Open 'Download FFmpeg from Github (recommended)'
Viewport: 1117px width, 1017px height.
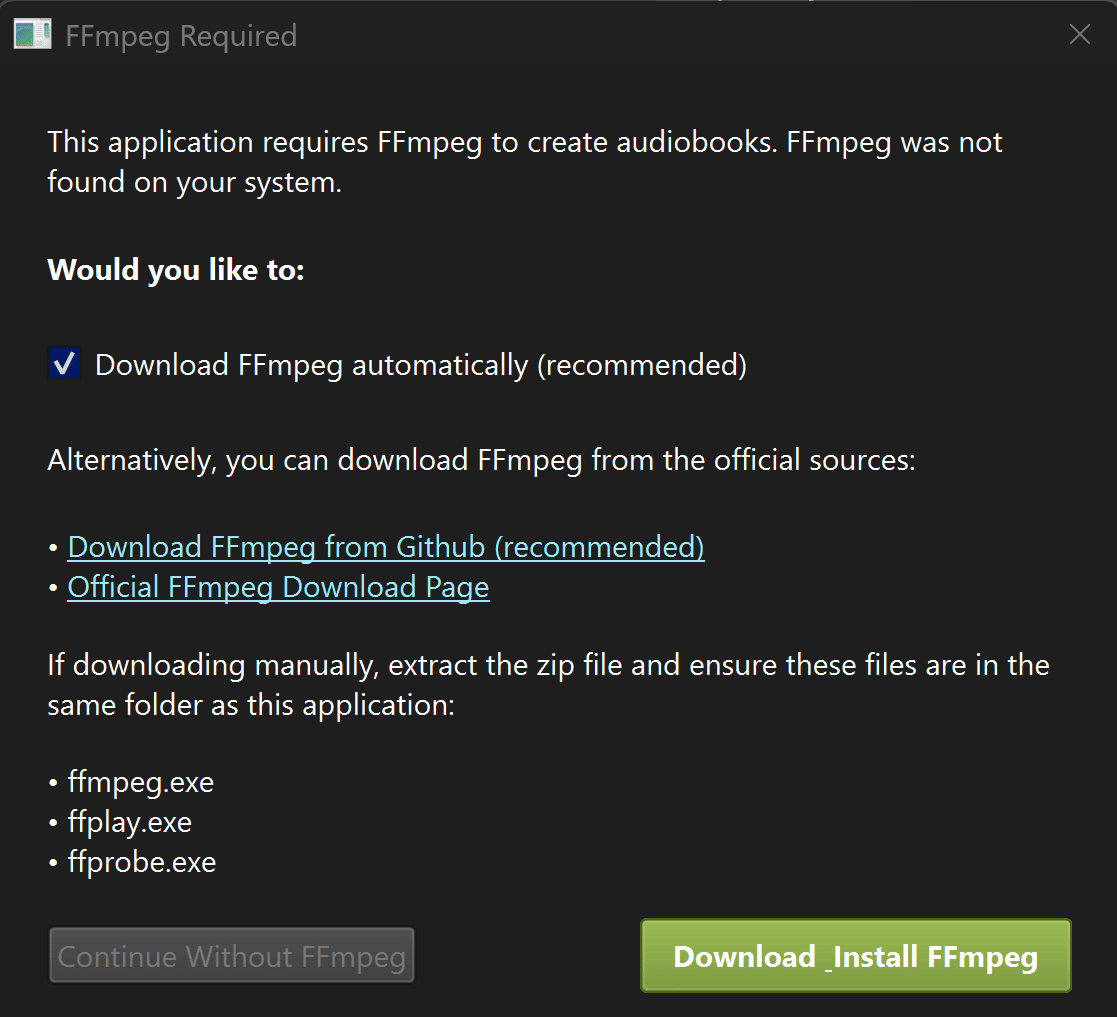(385, 547)
